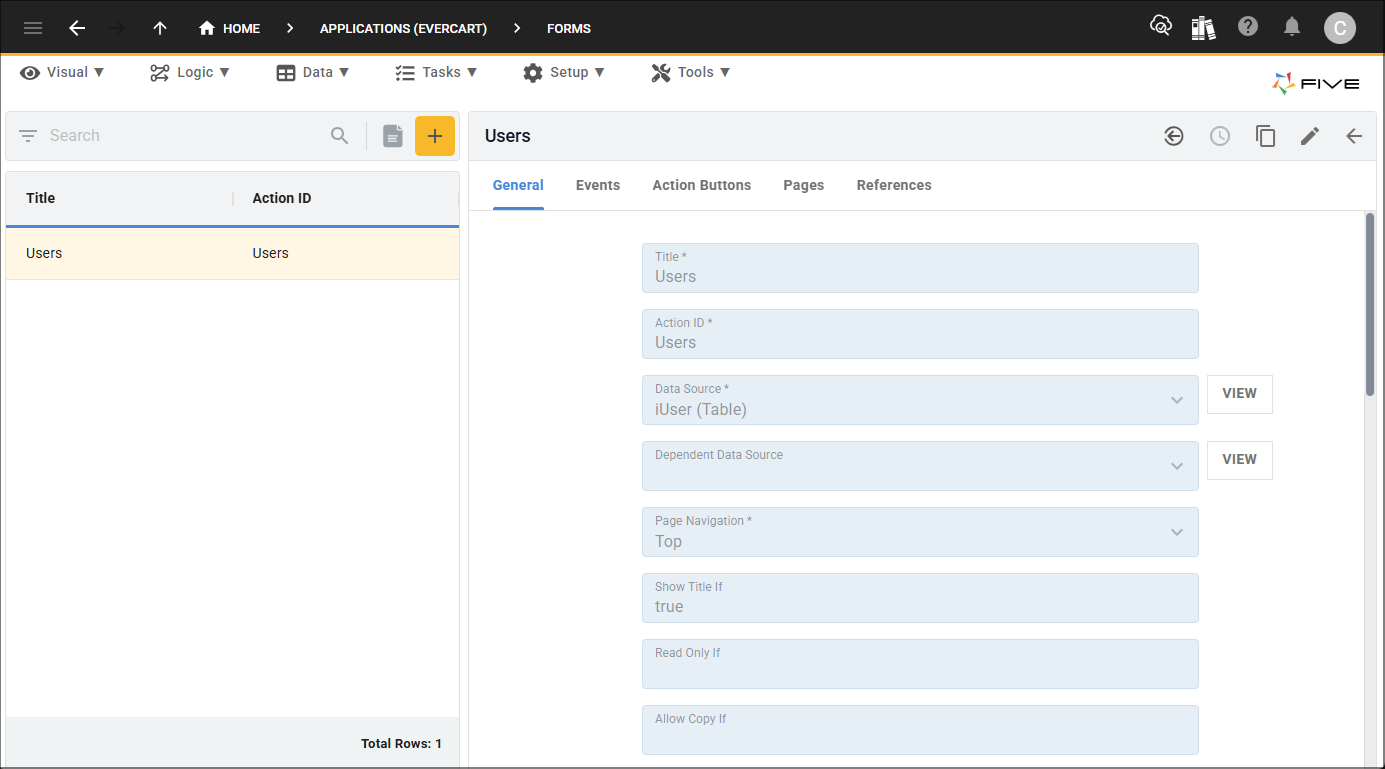1385x769 pixels.
Task: Open the notifications bell icon
Action: tap(1292, 27)
